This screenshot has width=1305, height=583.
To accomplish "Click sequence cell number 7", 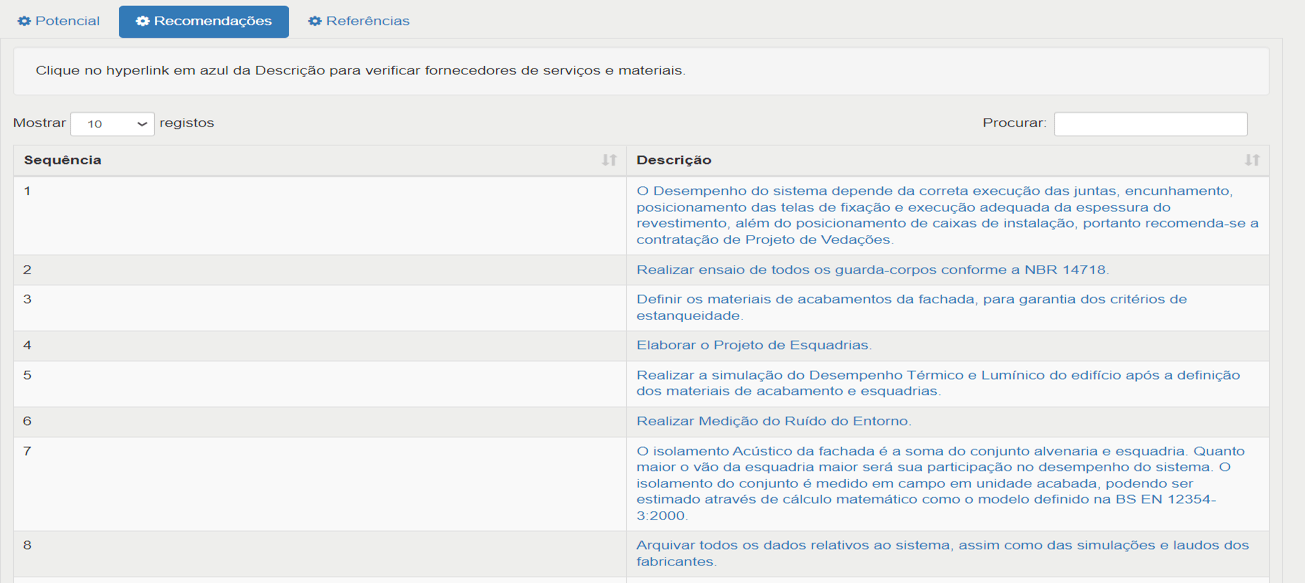I will pyautogui.click(x=320, y=484).
